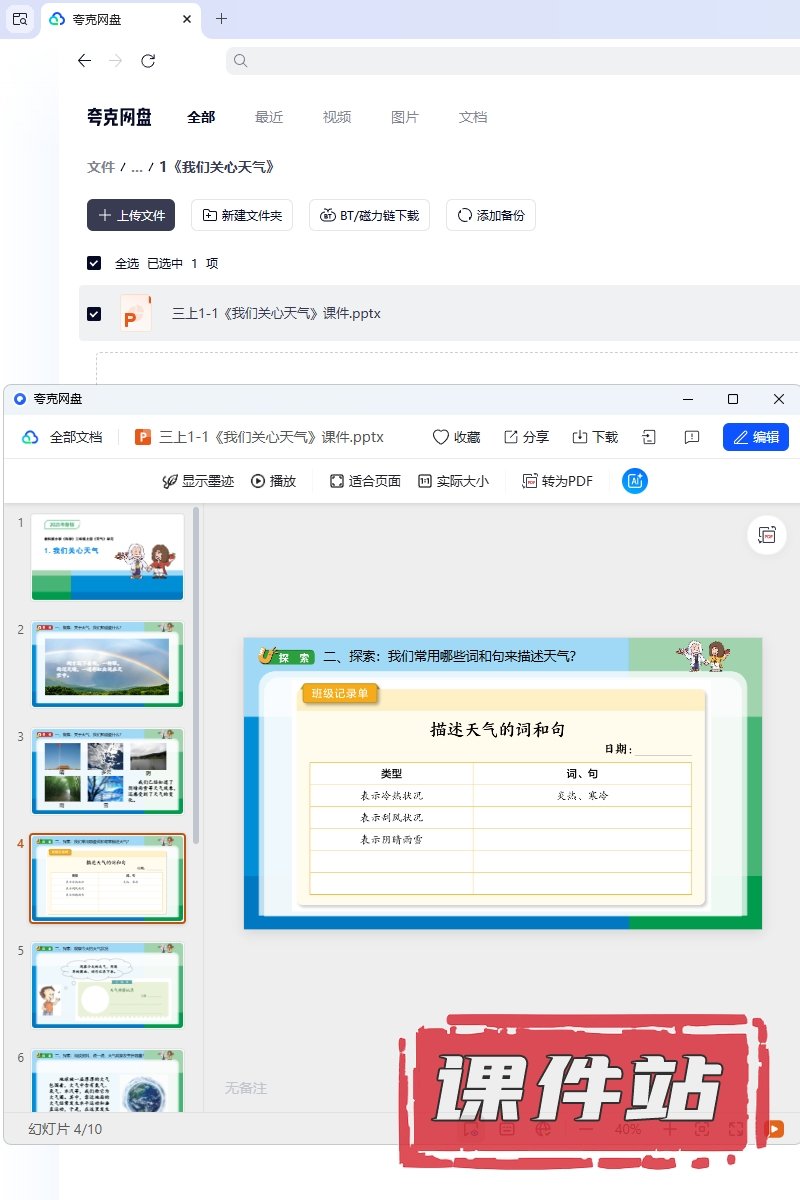This screenshot has width=800, height=1200.
Task: Click the orange slideshow icon in status bar
Action: coord(774,1129)
